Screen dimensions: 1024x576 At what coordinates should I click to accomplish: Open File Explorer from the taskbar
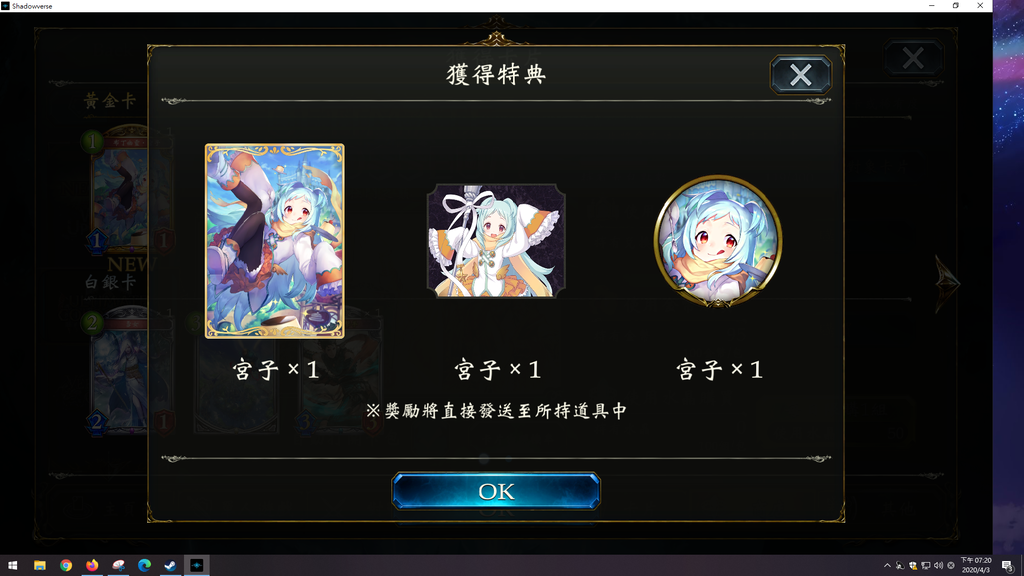[x=40, y=566]
